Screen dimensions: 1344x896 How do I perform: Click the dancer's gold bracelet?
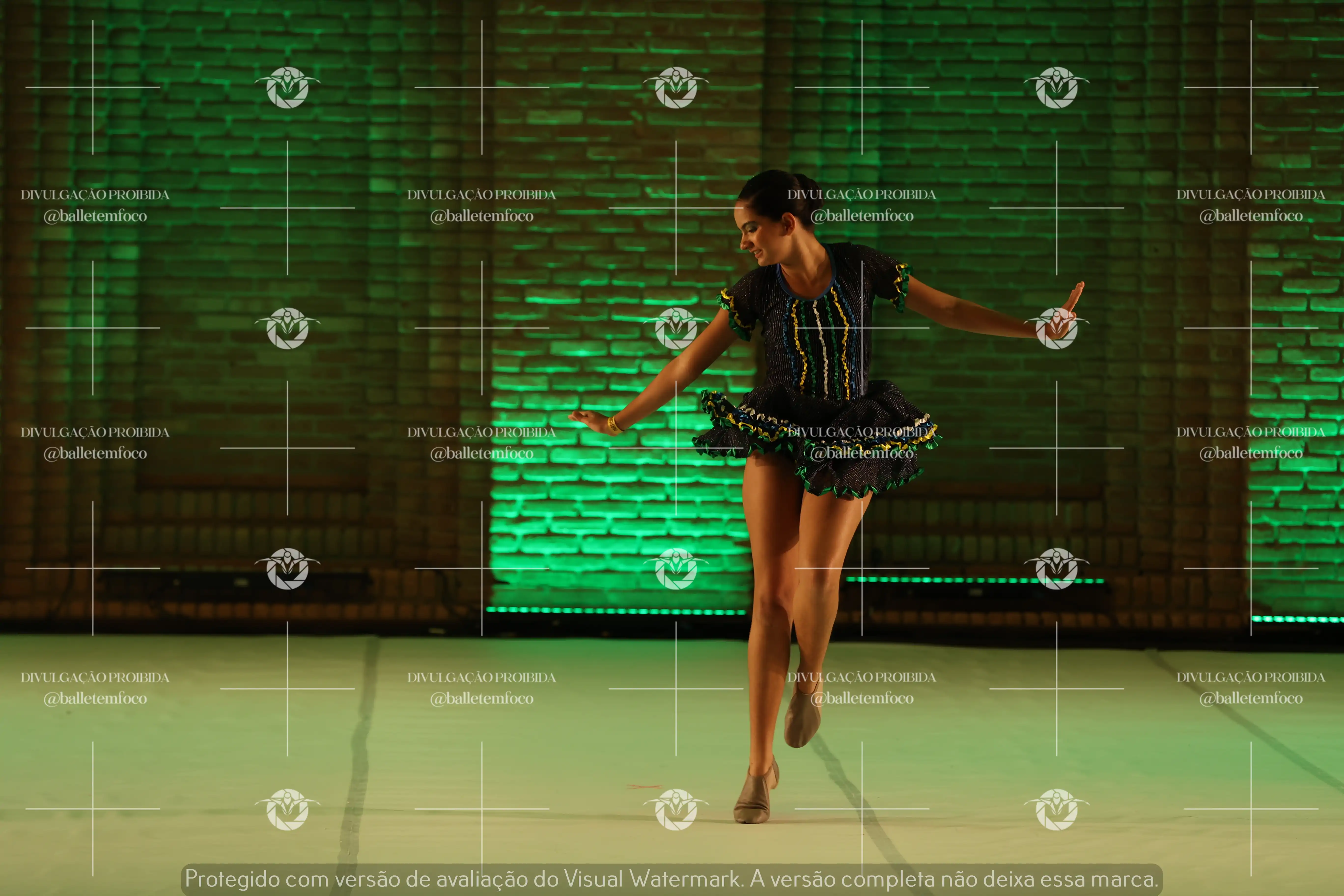click(613, 425)
